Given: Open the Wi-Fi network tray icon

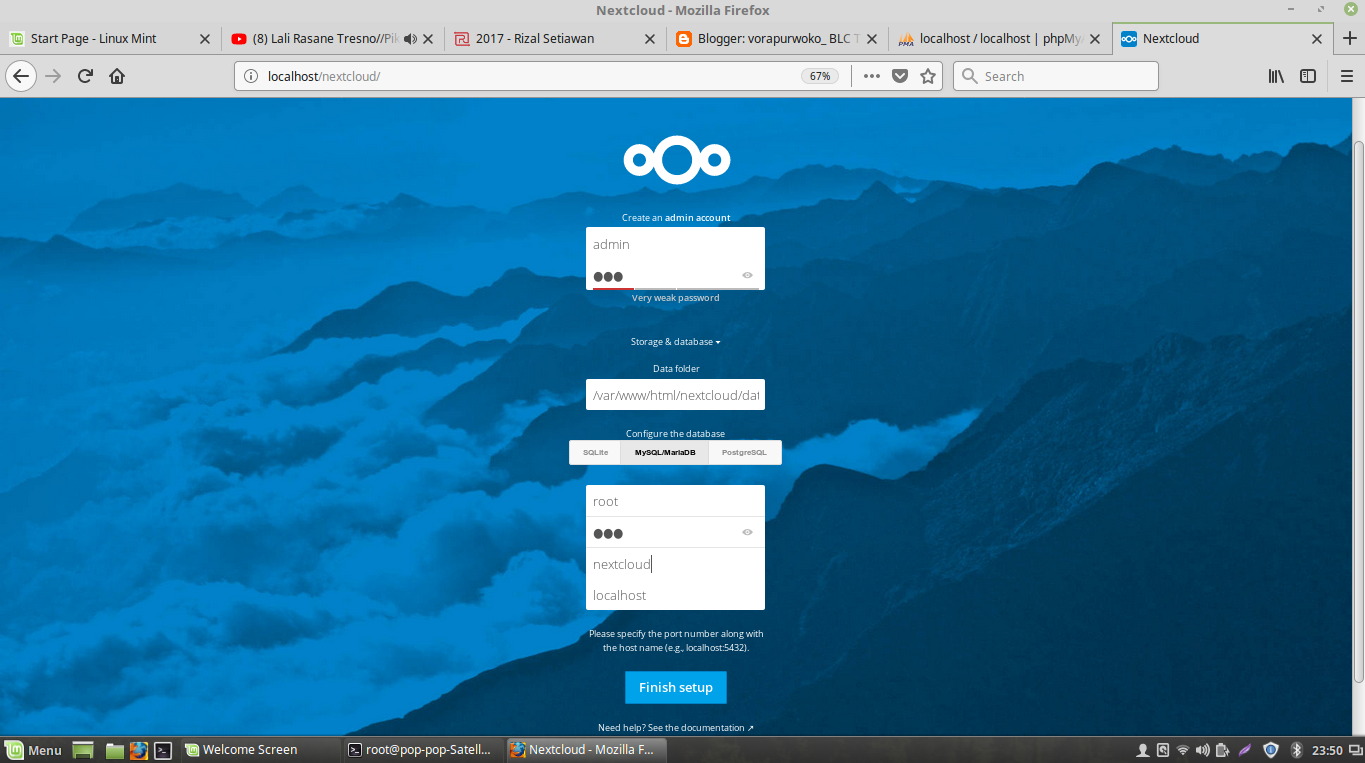Looking at the screenshot, I should [1183, 750].
